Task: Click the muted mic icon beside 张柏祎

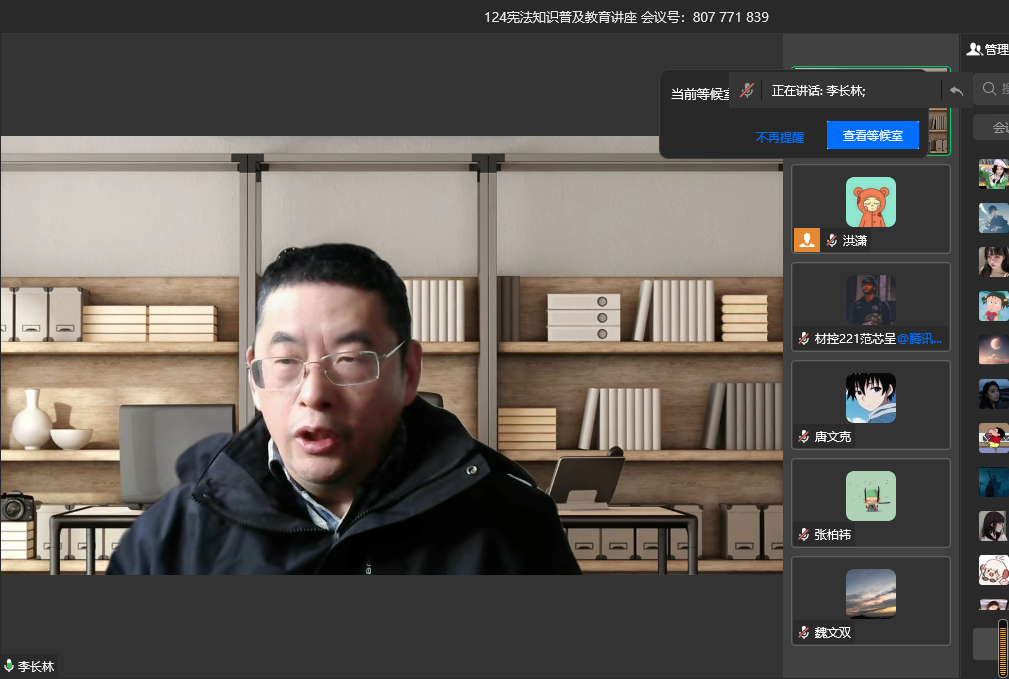Action: click(804, 535)
